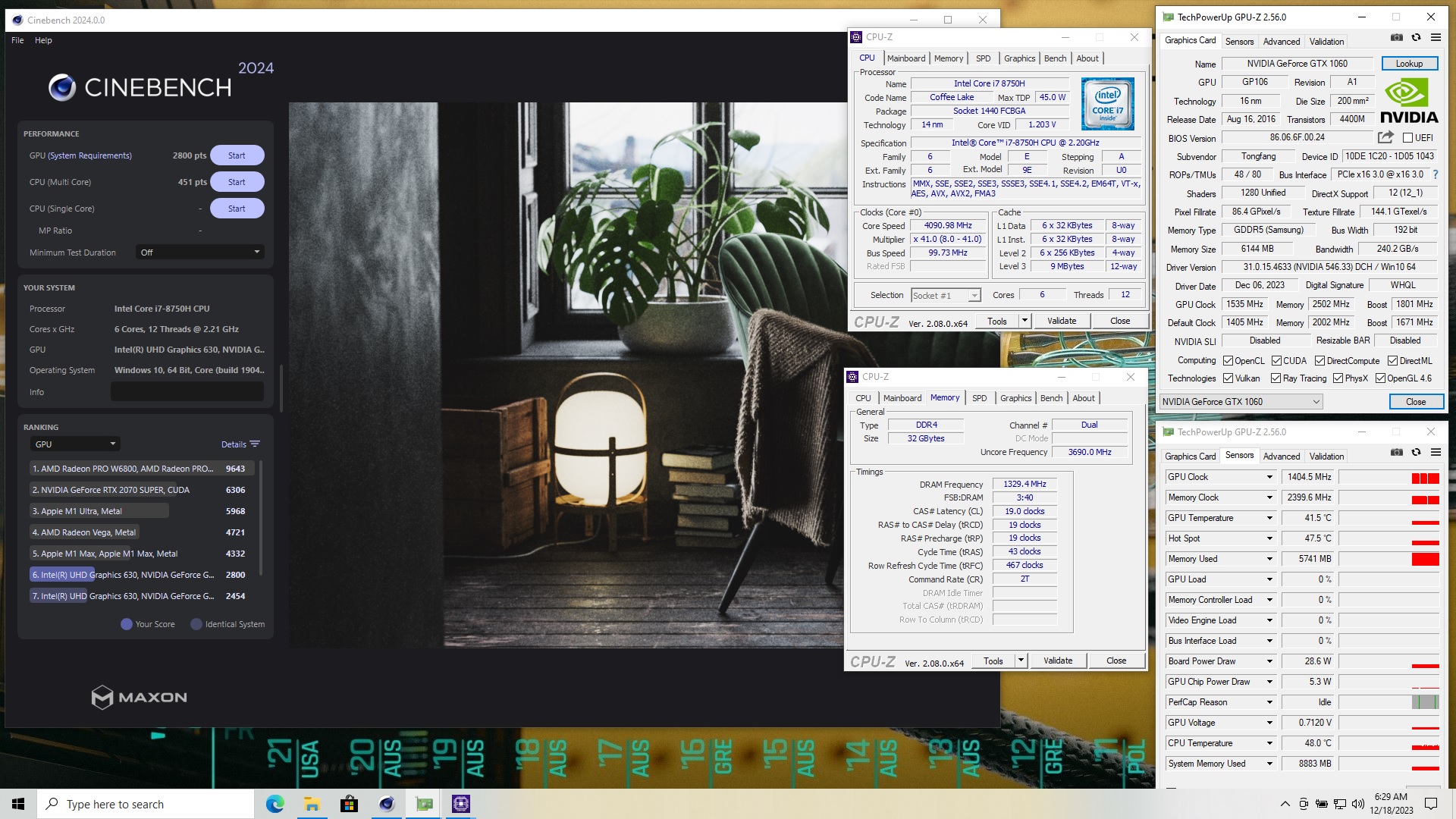
Task: Click the Details filter icon in Cinebench ranking
Action: pyautogui.click(x=255, y=444)
